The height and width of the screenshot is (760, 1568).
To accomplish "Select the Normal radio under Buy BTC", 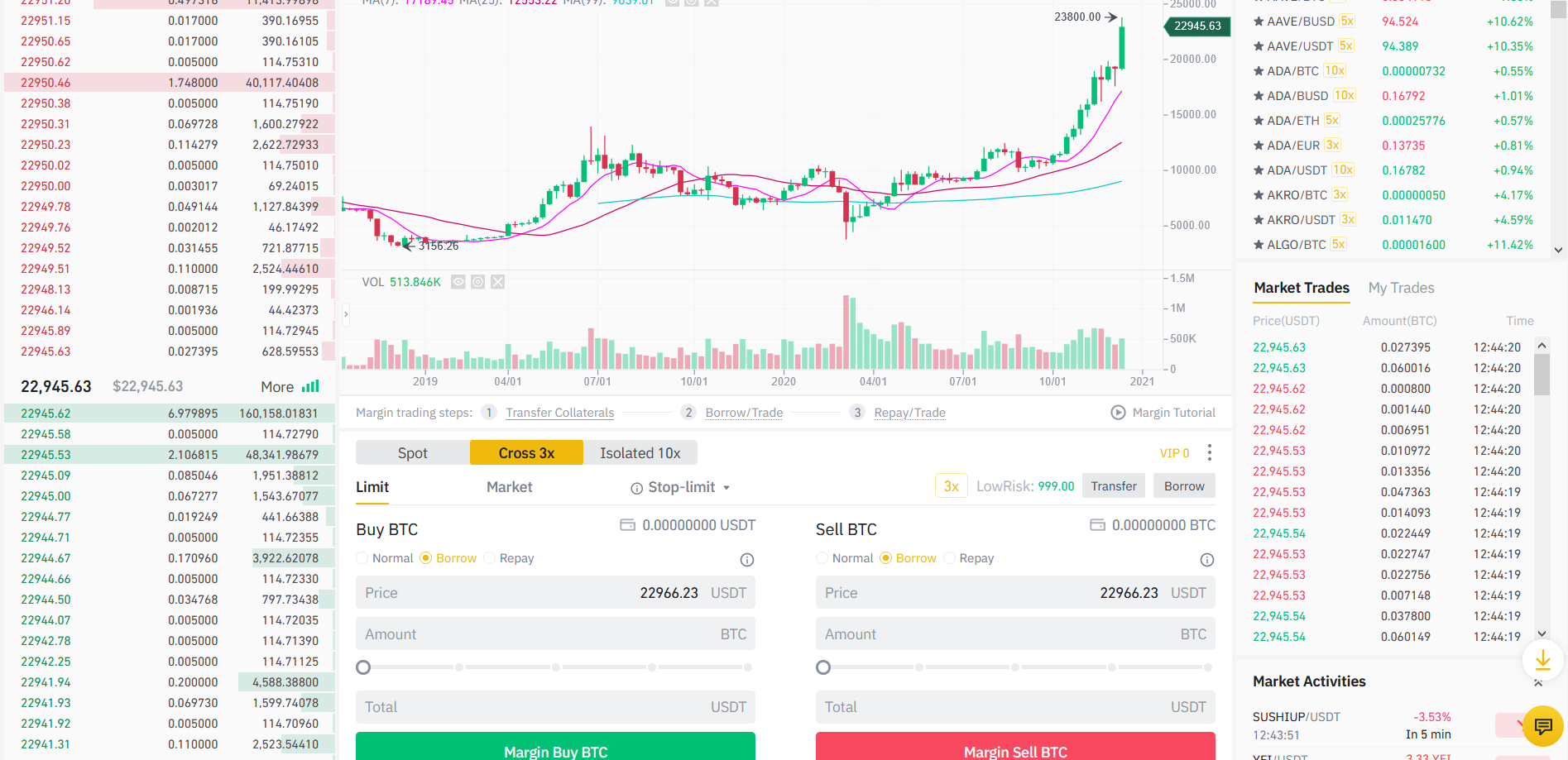I will point(362,558).
